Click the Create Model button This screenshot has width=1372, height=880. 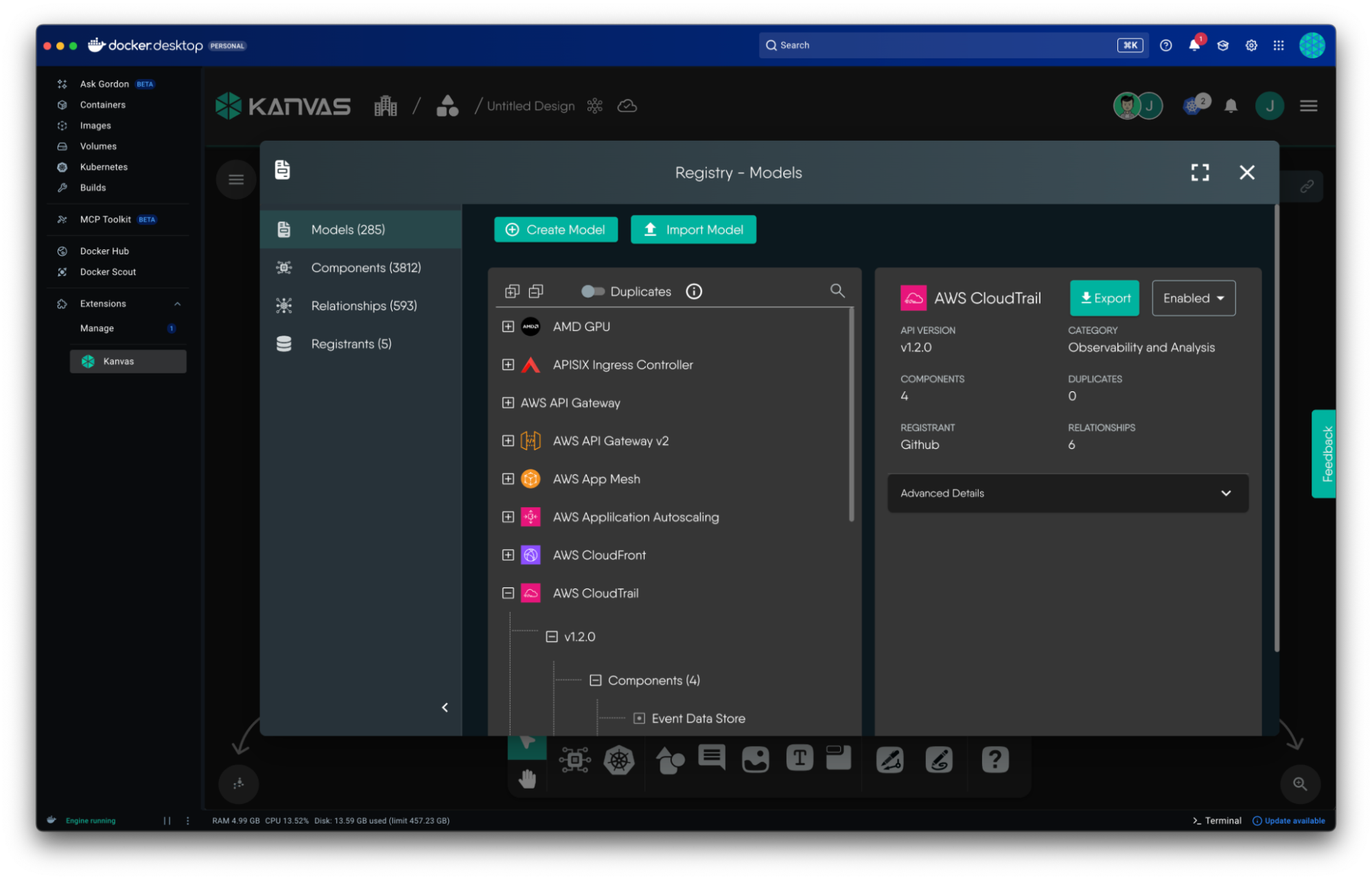(x=555, y=230)
